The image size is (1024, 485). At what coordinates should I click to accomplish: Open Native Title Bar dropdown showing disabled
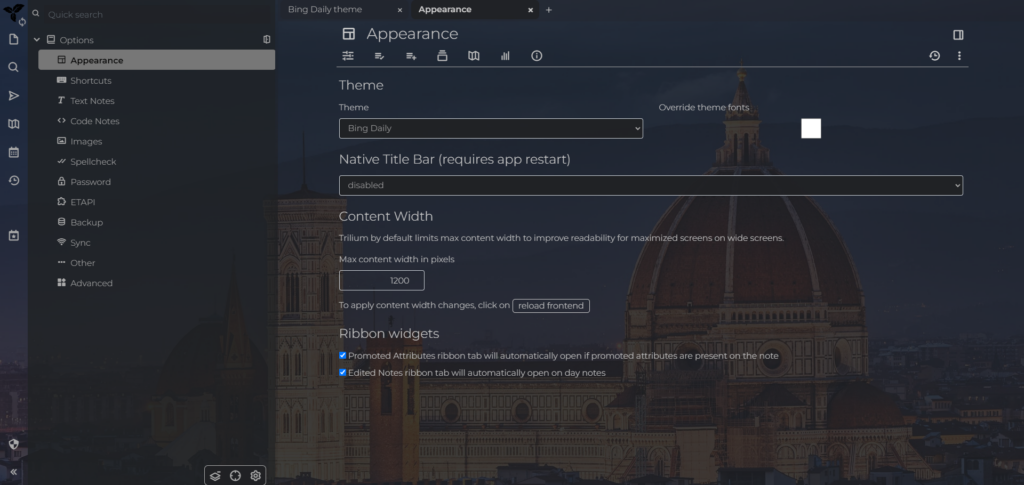651,185
